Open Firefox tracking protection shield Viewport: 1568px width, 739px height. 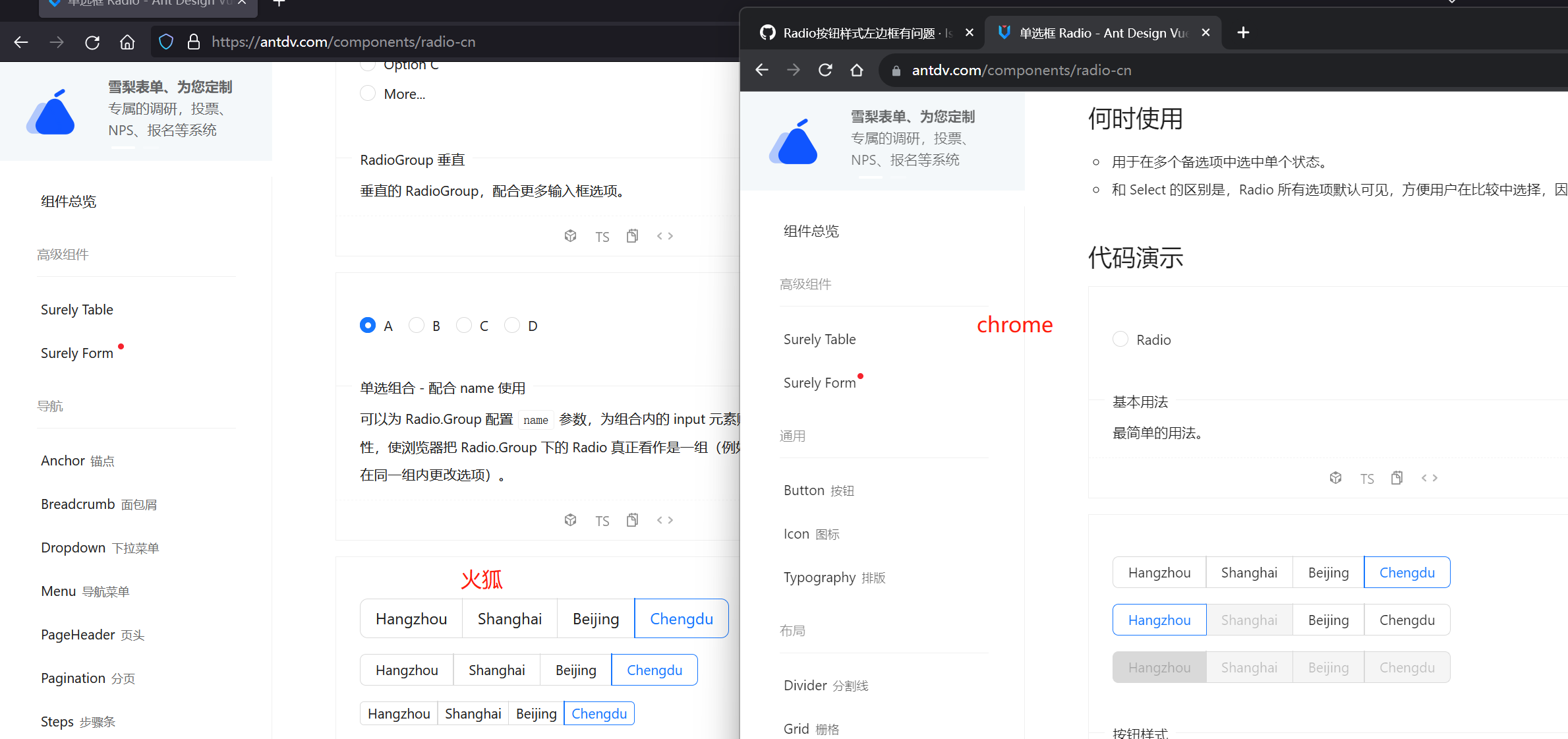point(165,42)
